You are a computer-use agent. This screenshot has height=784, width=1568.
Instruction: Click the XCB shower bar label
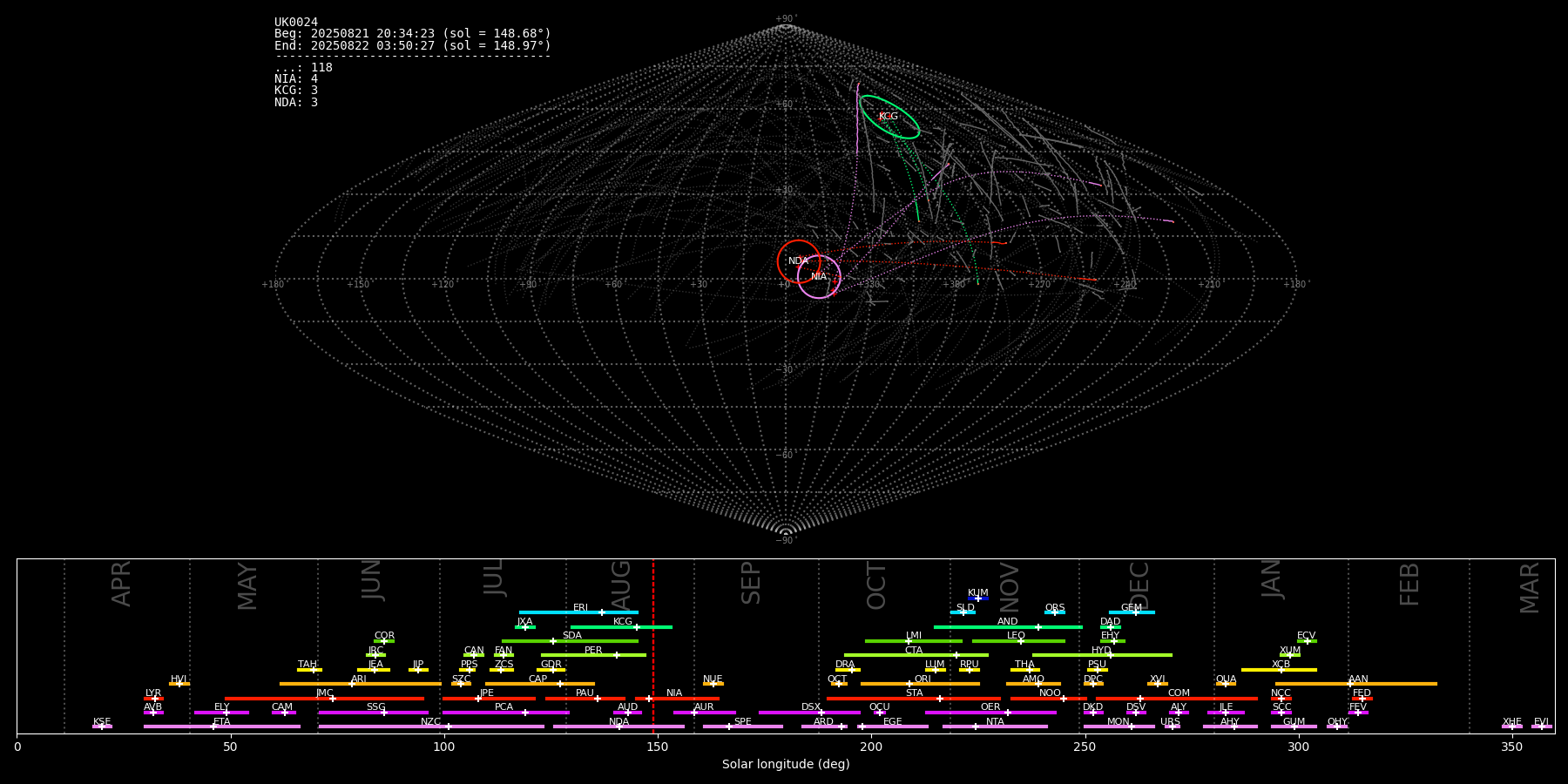1281,665
